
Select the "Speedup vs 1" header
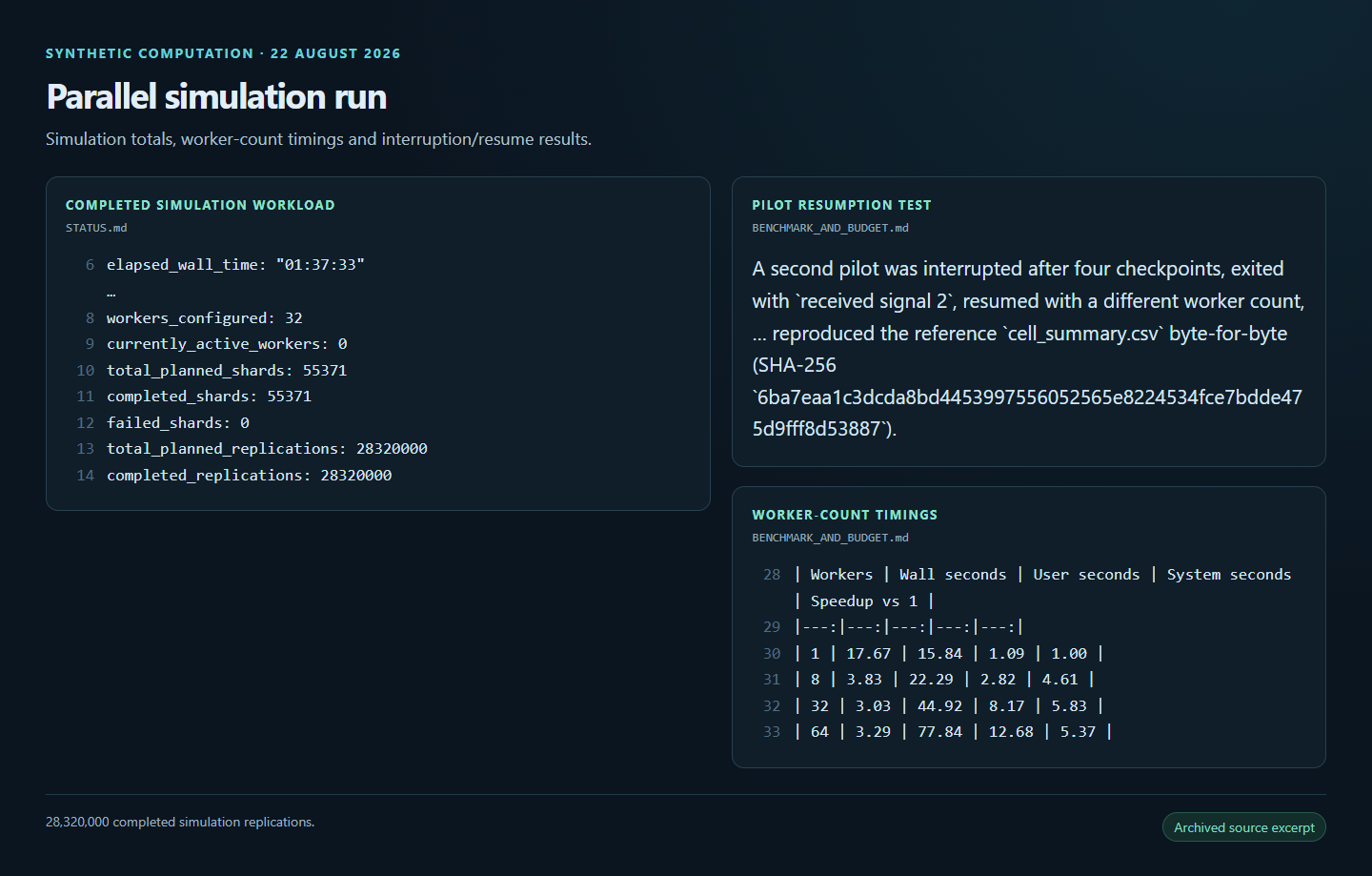[x=863, y=601]
